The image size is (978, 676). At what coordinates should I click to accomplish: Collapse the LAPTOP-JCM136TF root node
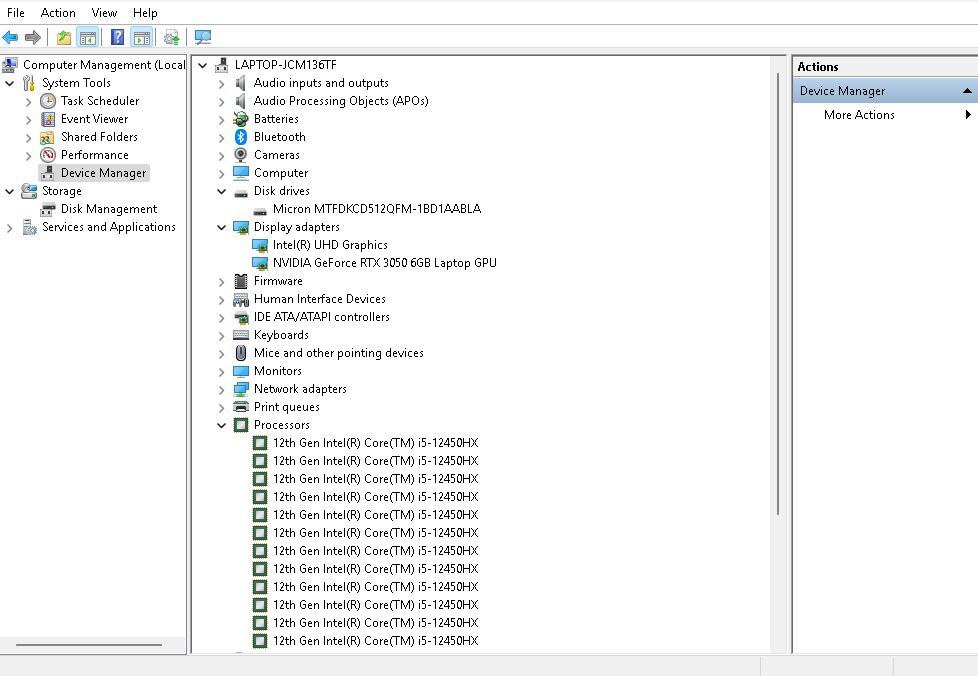click(x=203, y=65)
